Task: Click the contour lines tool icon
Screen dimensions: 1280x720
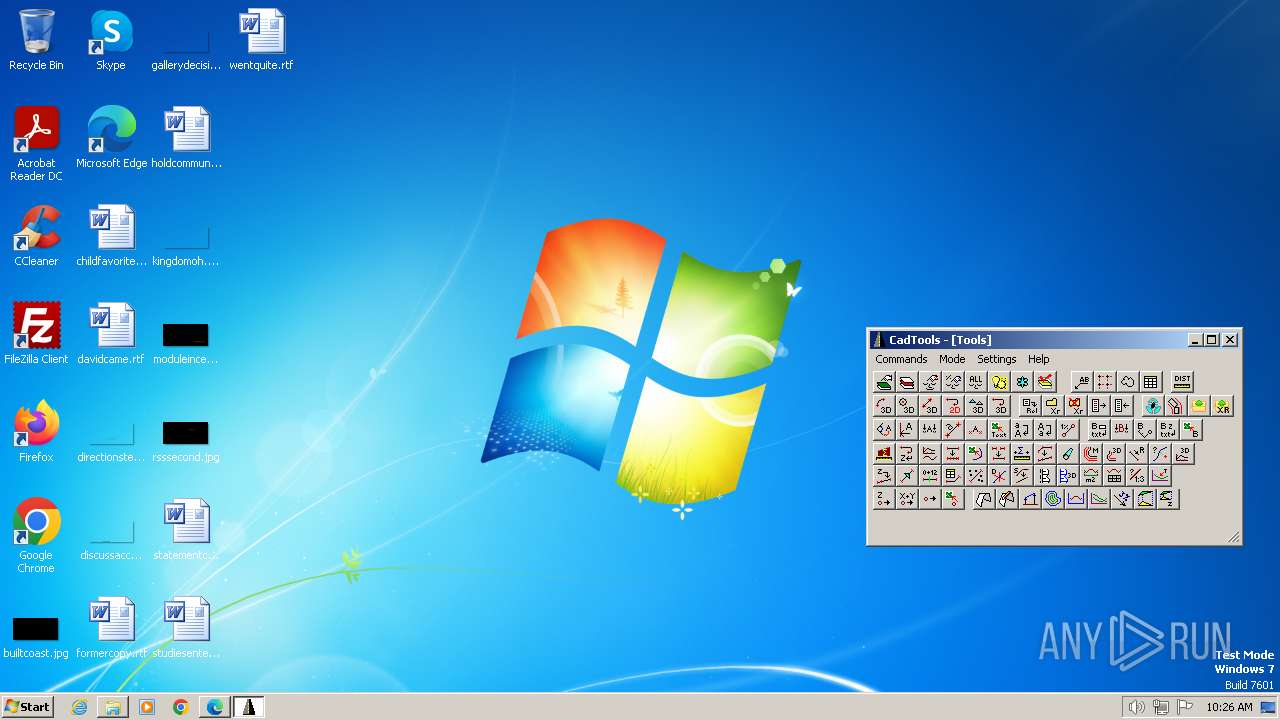Action: pos(1053,499)
